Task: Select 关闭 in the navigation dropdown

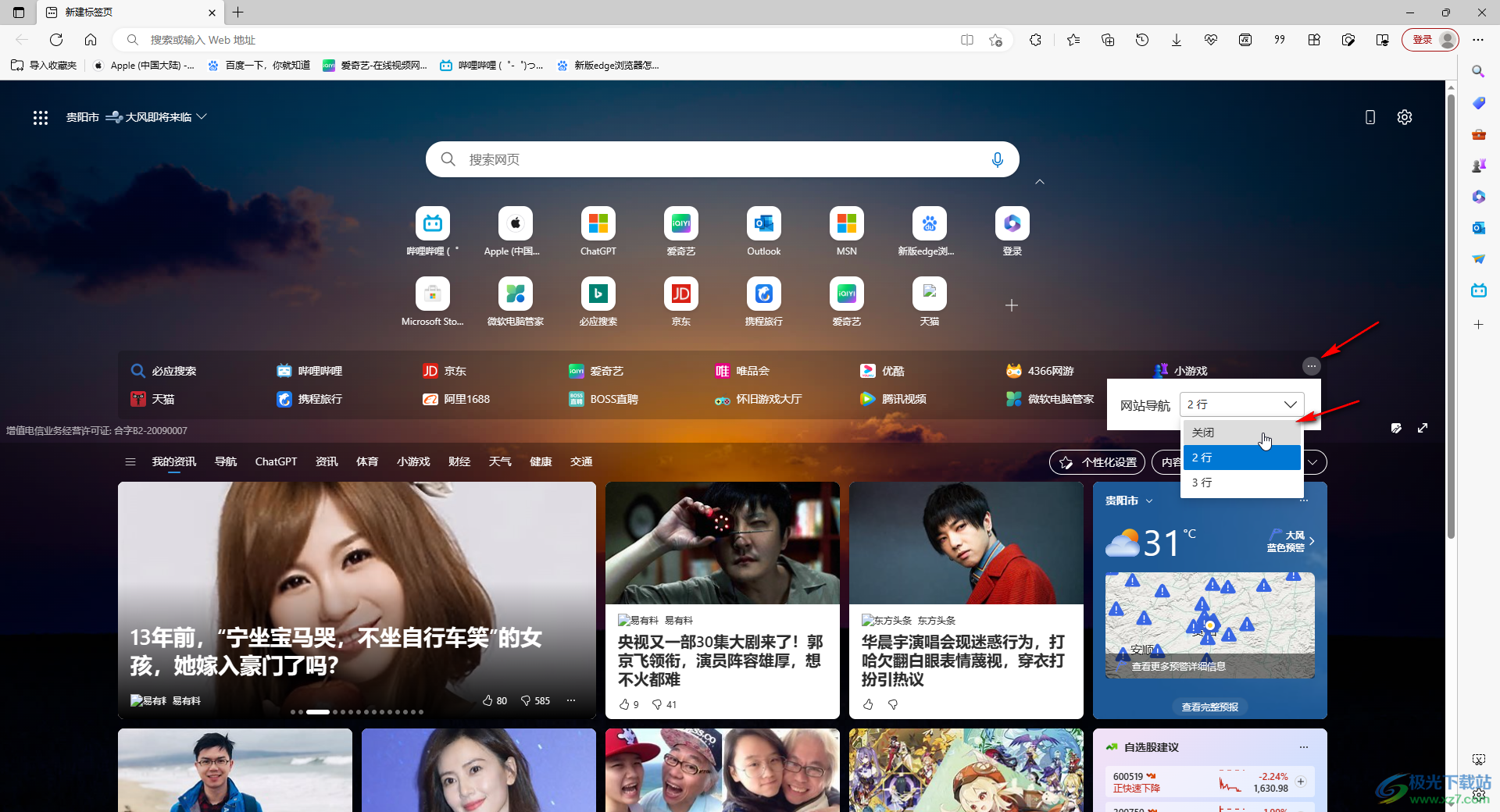Action: [1242, 433]
